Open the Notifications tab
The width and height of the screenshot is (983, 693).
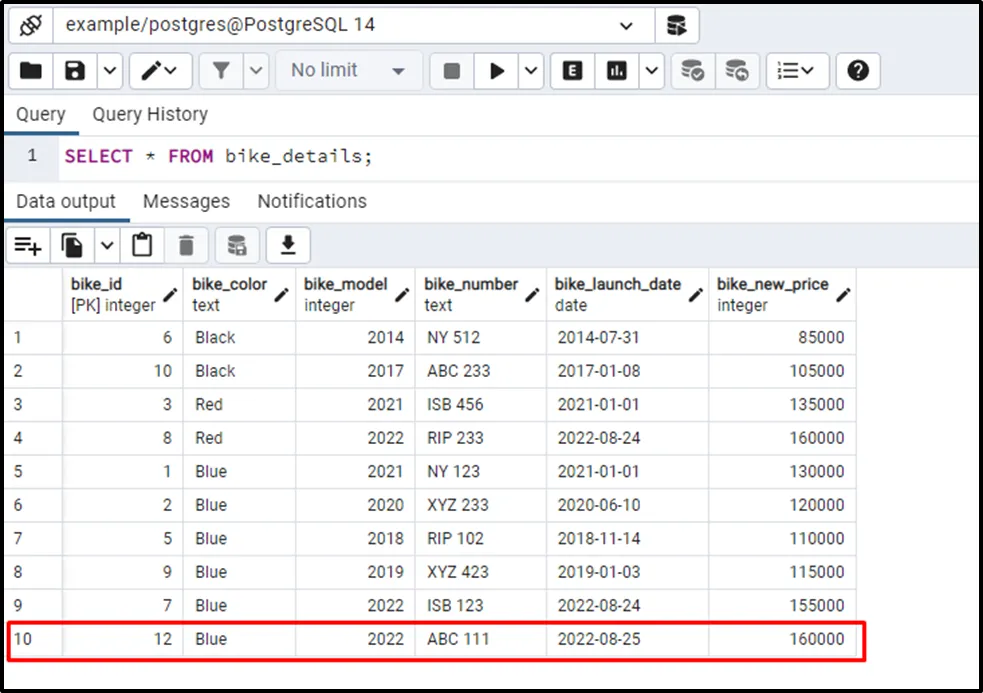312,201
